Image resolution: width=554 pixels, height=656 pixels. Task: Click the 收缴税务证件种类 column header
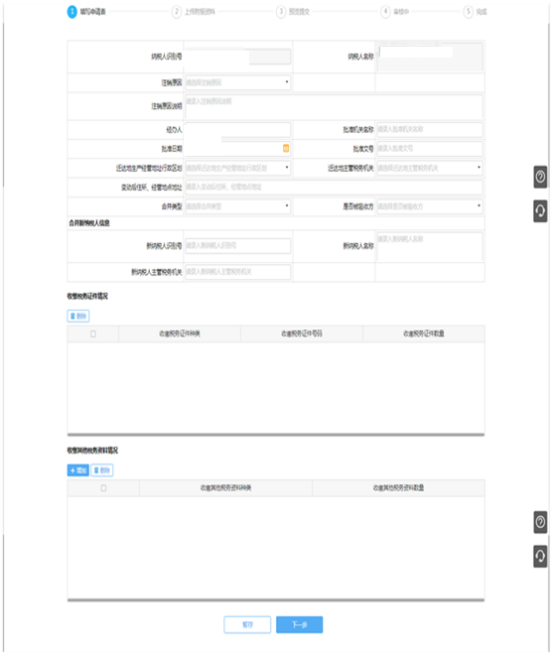click(x=180, y=334)
